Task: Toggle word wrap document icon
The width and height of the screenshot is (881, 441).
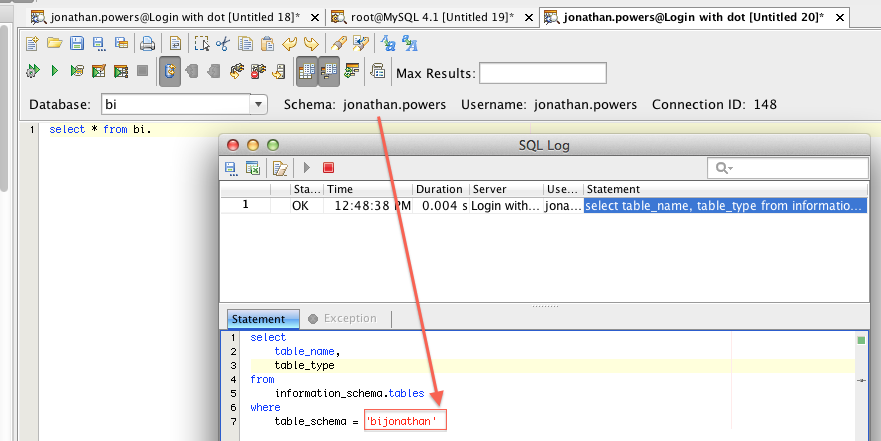Action: pyautogui.click(x=175, y=43)
